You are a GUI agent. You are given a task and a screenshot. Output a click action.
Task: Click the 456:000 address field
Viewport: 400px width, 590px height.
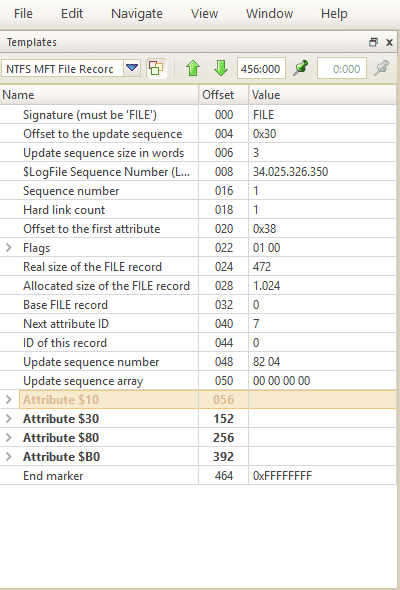pos(261,68)
